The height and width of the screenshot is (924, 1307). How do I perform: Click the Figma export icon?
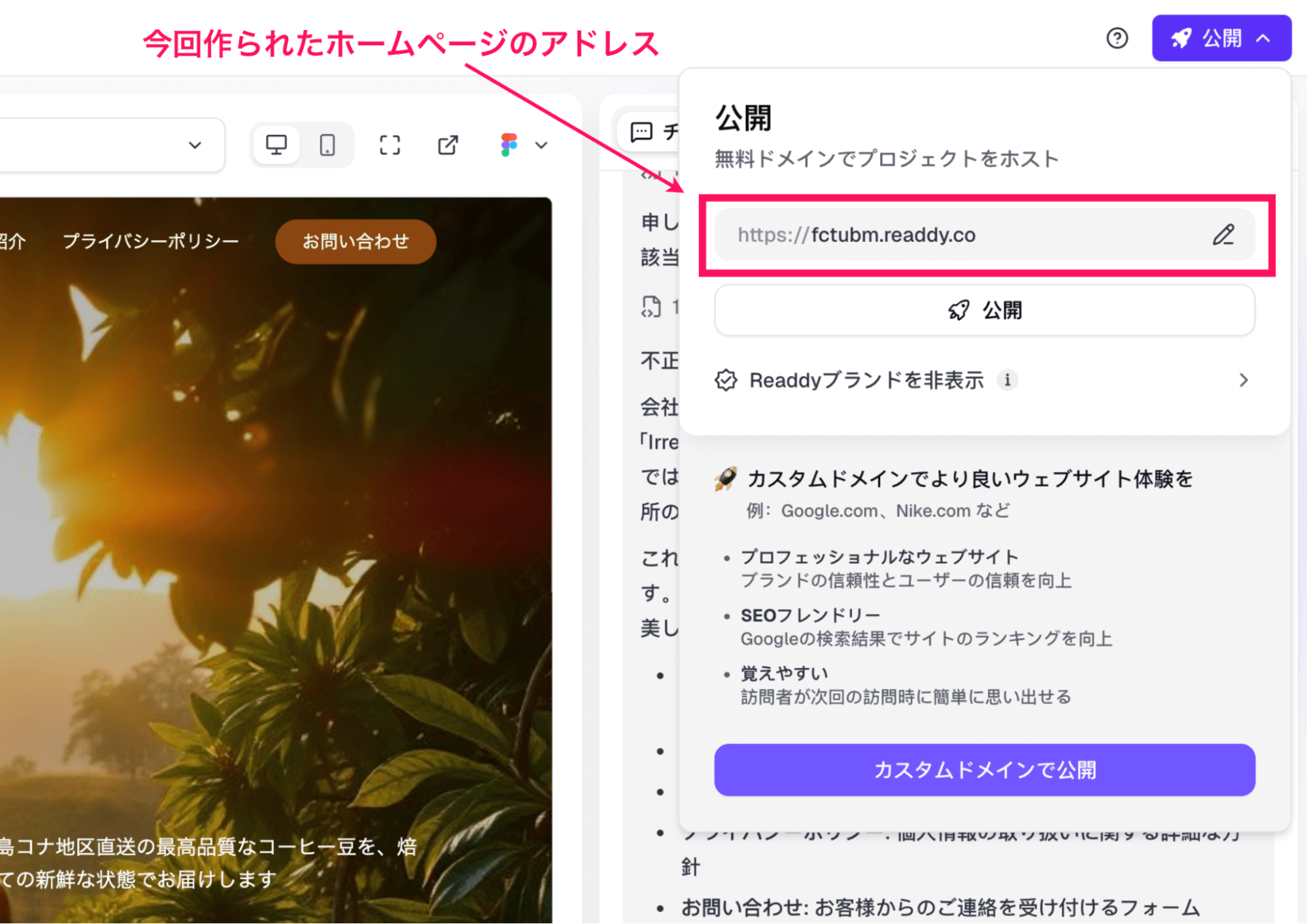point(508,145)
